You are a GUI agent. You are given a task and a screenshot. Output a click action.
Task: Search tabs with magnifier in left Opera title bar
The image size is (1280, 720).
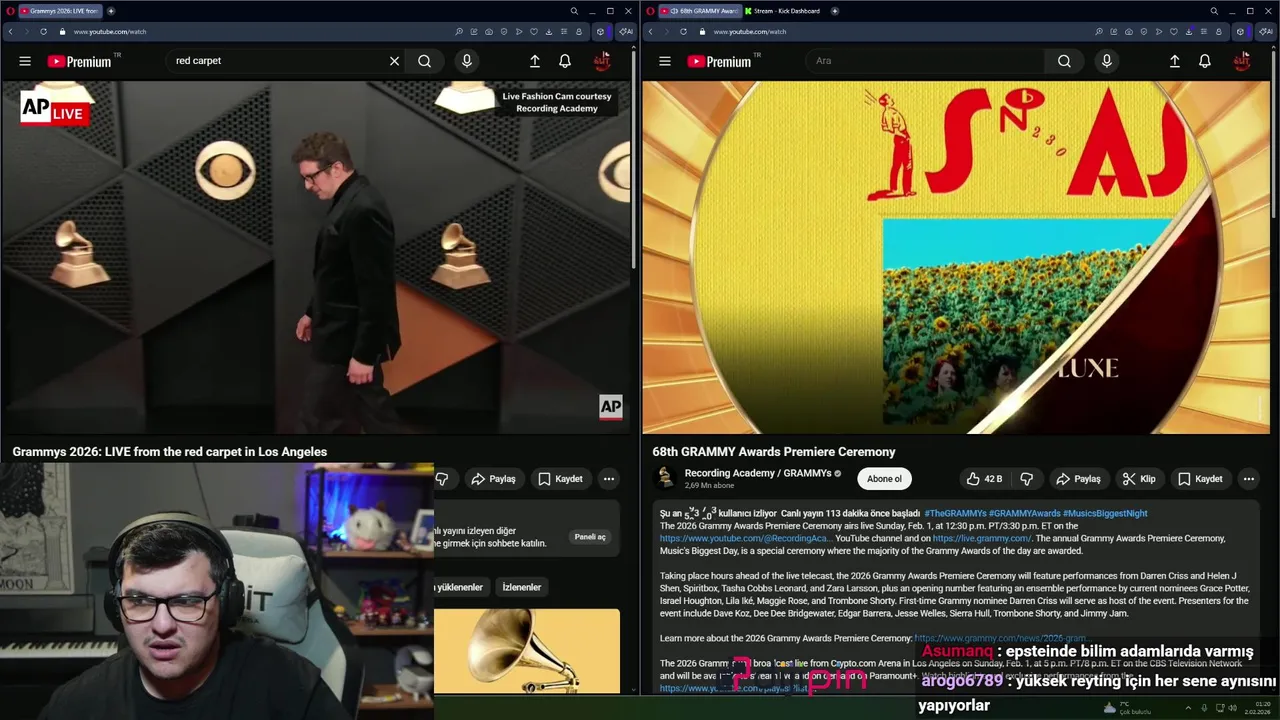(x=574, y=11)
